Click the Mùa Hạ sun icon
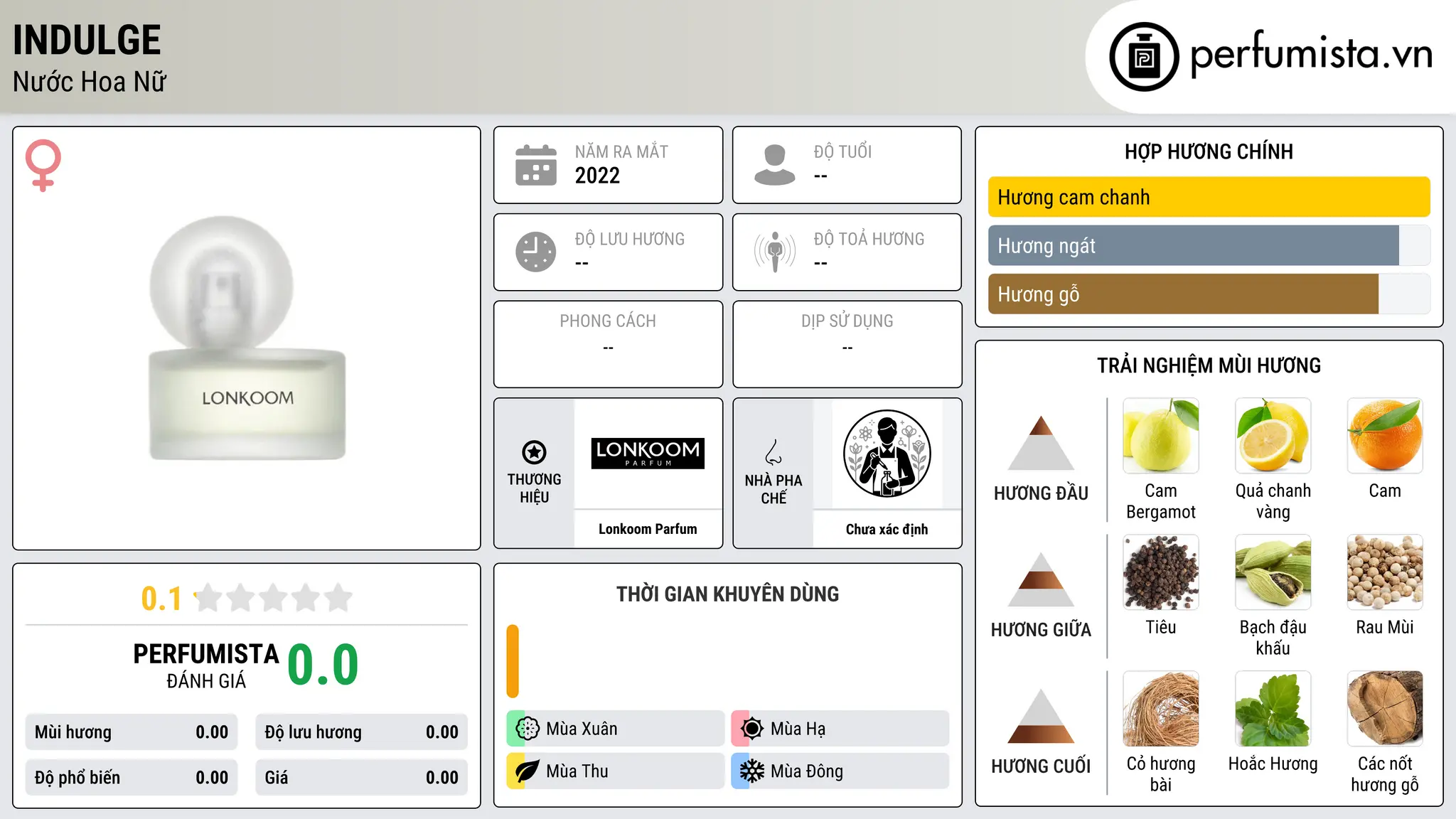 [x=751, y=729]
